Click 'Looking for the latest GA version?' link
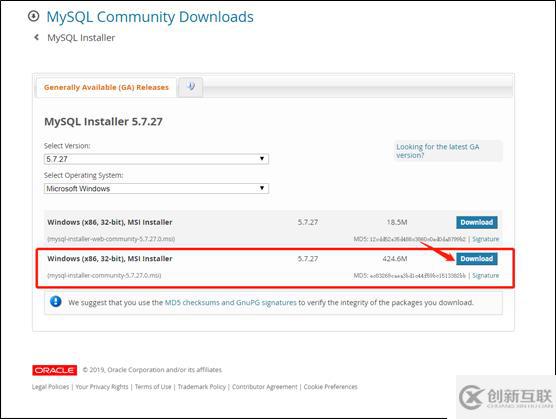The width and height of the screenshot is (556, 419). point(438,151)
